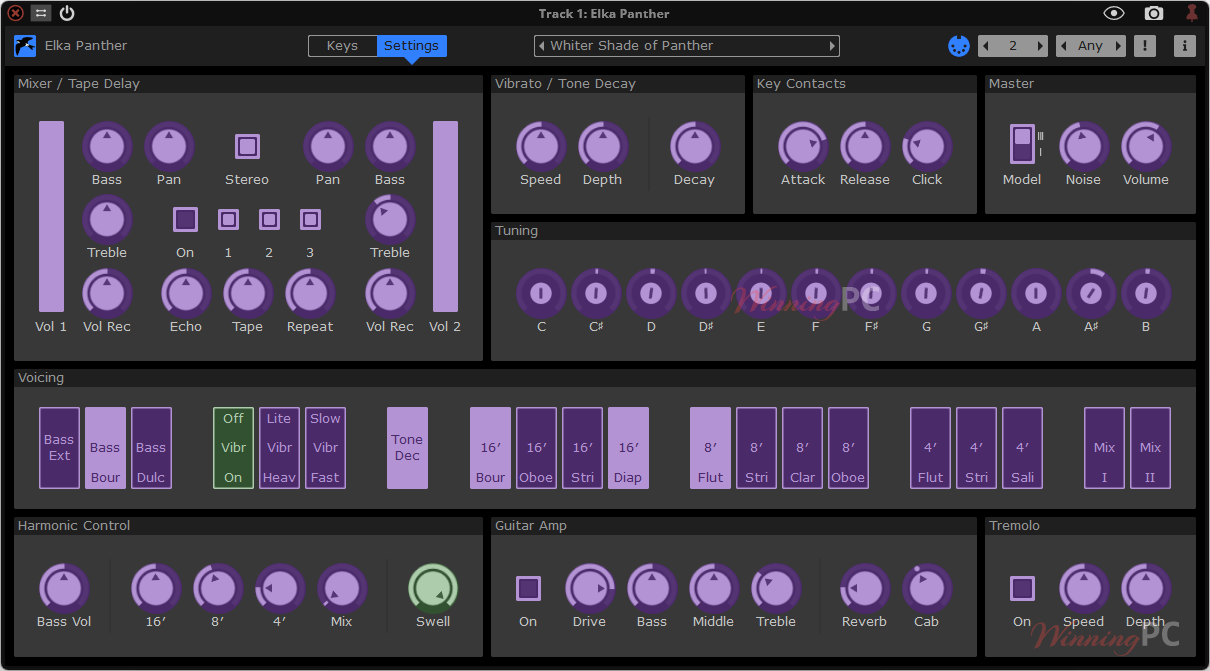Switch to the Settings tab
The height and width of the screenshot is (671, 1210).
tap(412, 46)
